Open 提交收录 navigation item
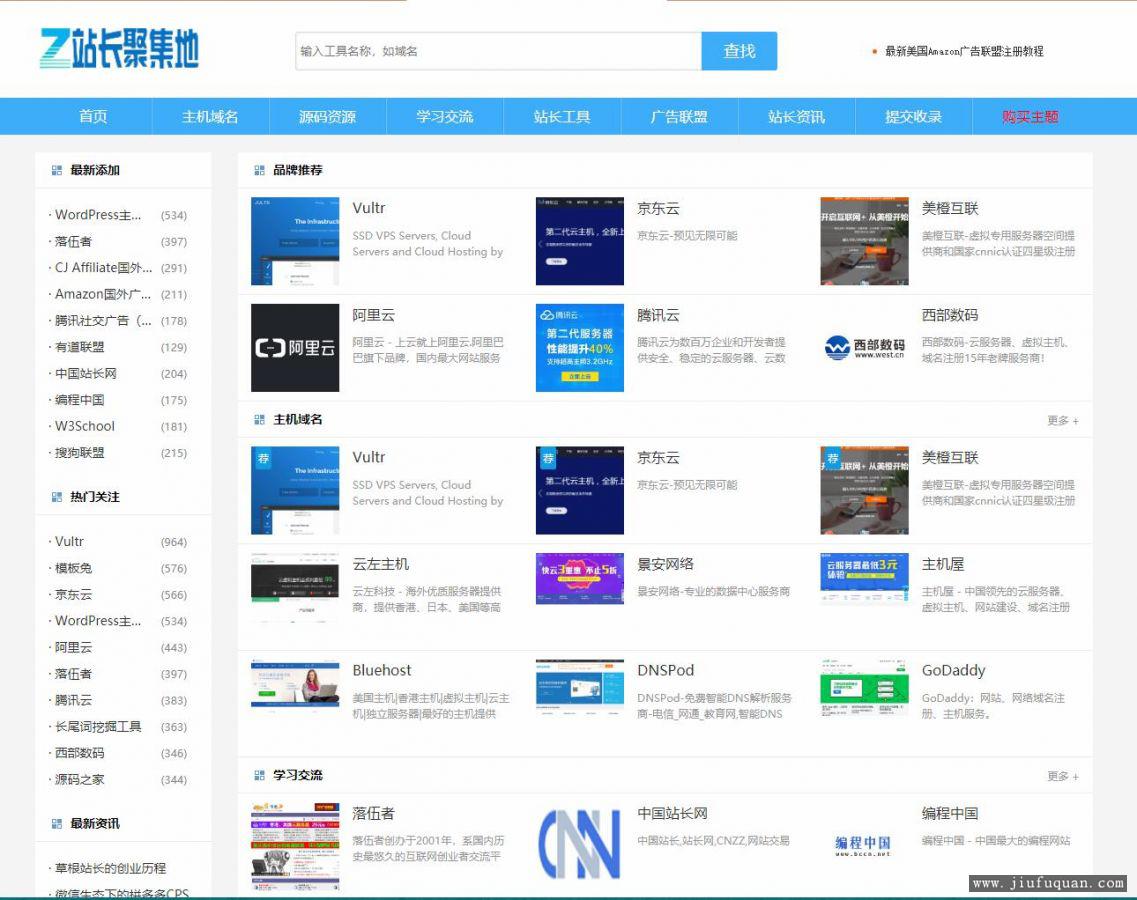 (x=914, y=117)
